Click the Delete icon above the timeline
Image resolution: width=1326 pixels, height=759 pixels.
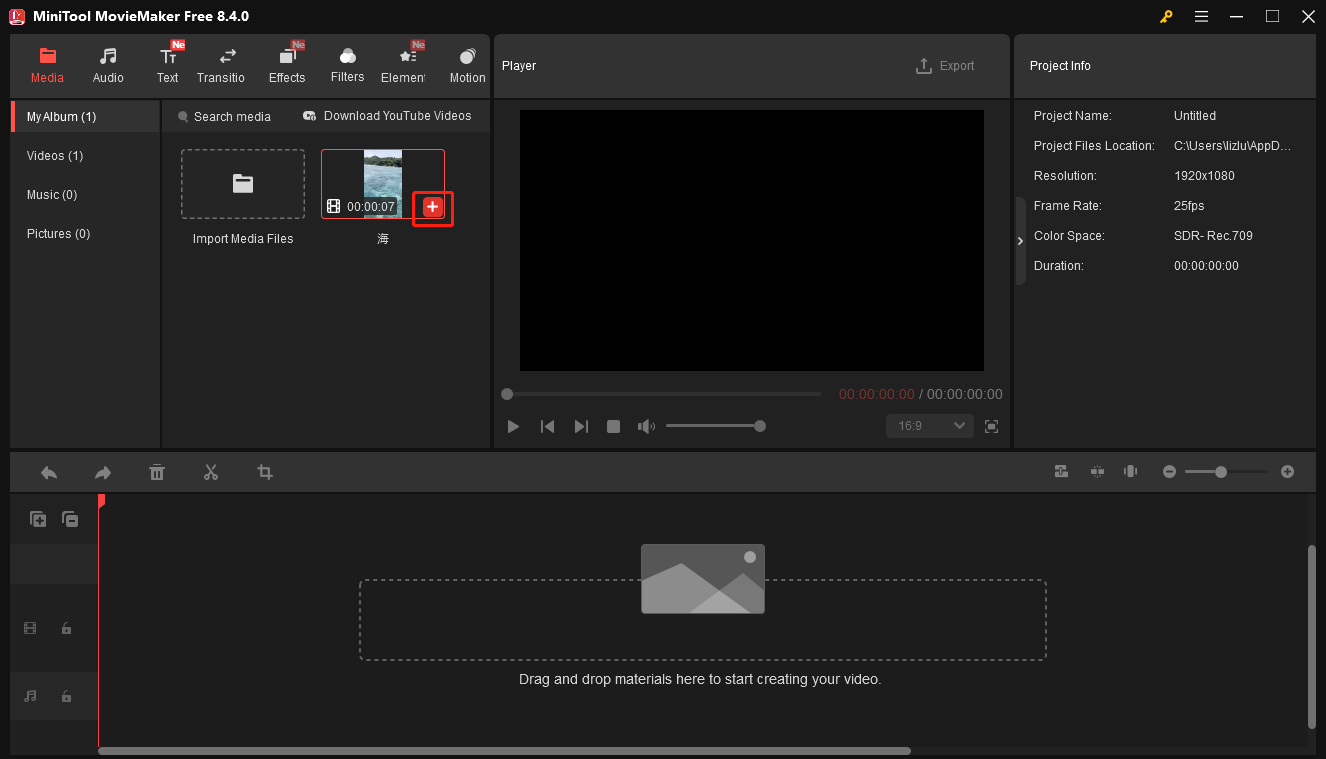click(x=157, y=471)
